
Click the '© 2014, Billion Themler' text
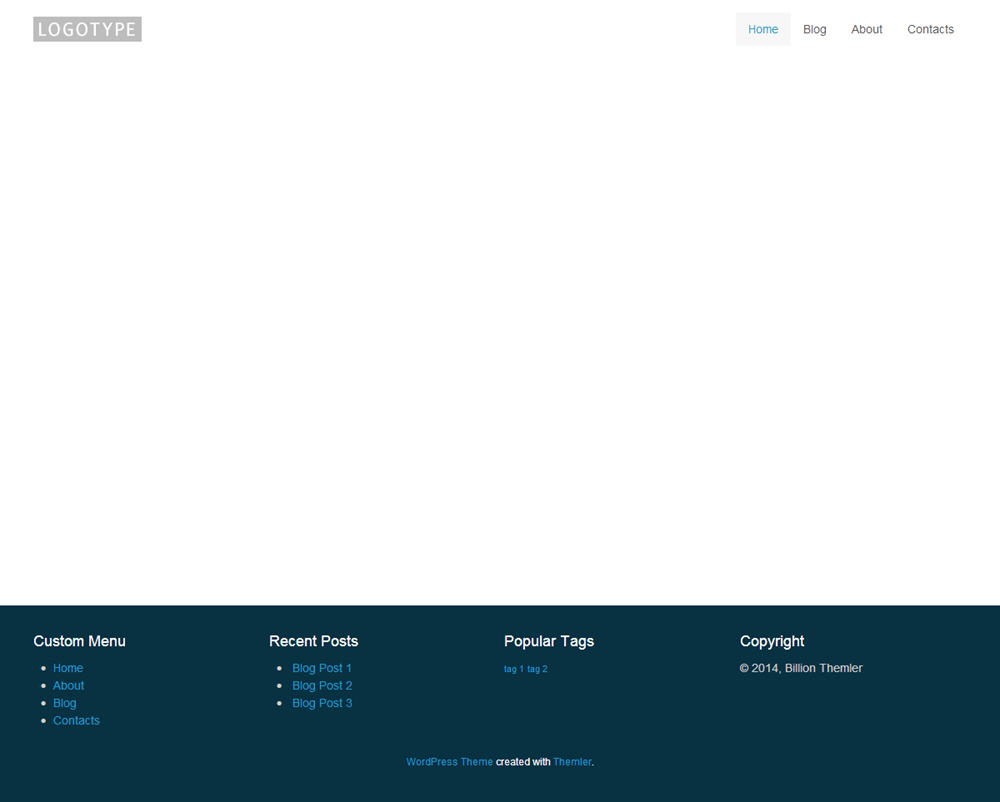coord(801,668)
